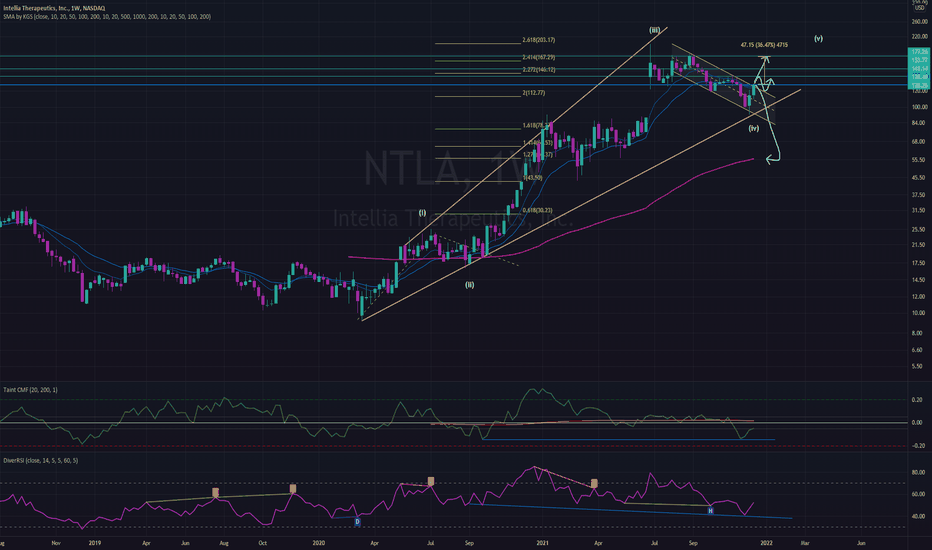Select the DiverRSI indicator label
The image size is (932, 550).
click(x=40, y=461)
